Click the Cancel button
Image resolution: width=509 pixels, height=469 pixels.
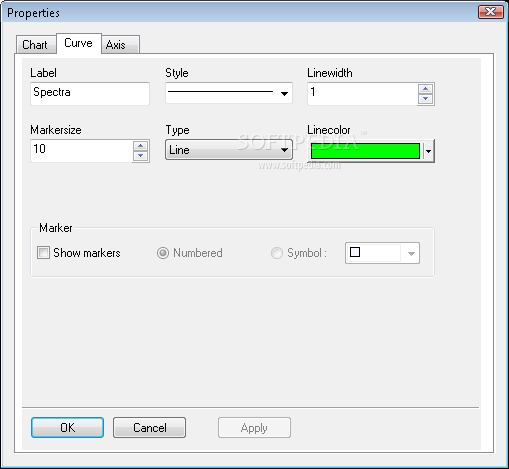pos(149,428)
